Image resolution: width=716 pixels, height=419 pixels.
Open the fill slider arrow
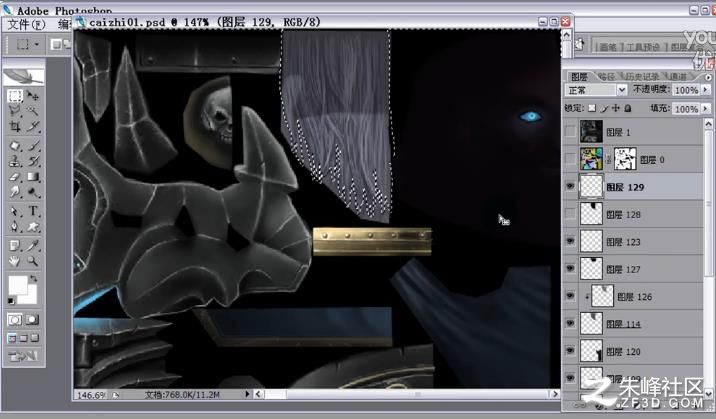pos(706,109)
